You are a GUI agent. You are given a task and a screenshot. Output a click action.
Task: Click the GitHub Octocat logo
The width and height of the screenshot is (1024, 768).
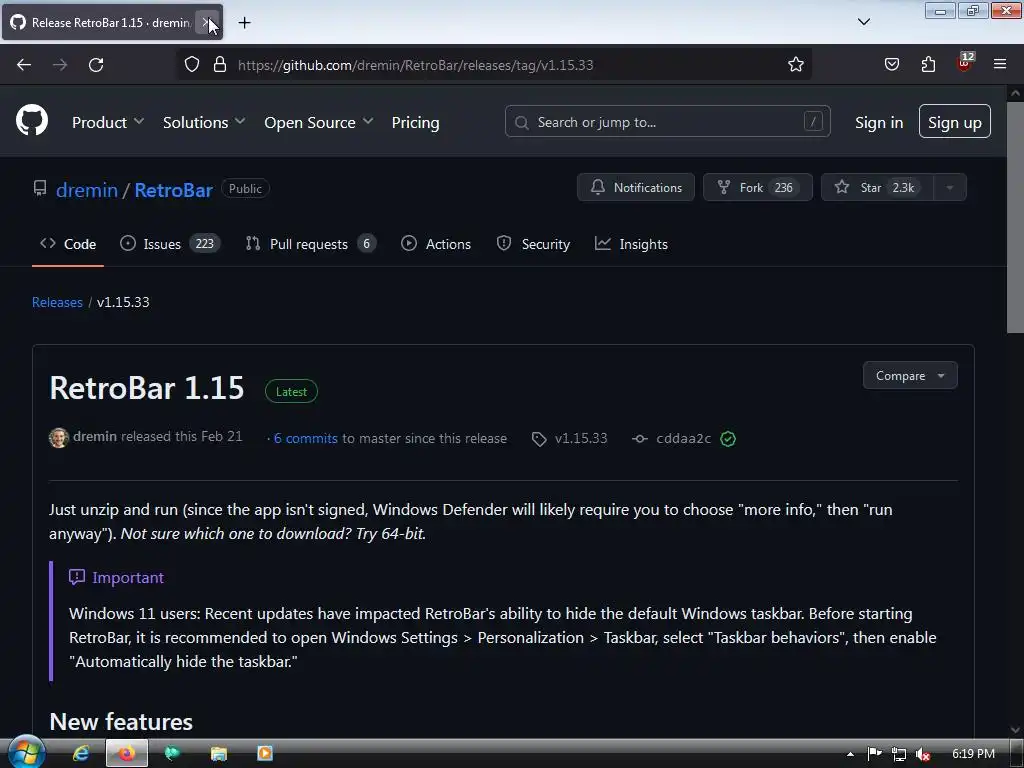[31, 121]
